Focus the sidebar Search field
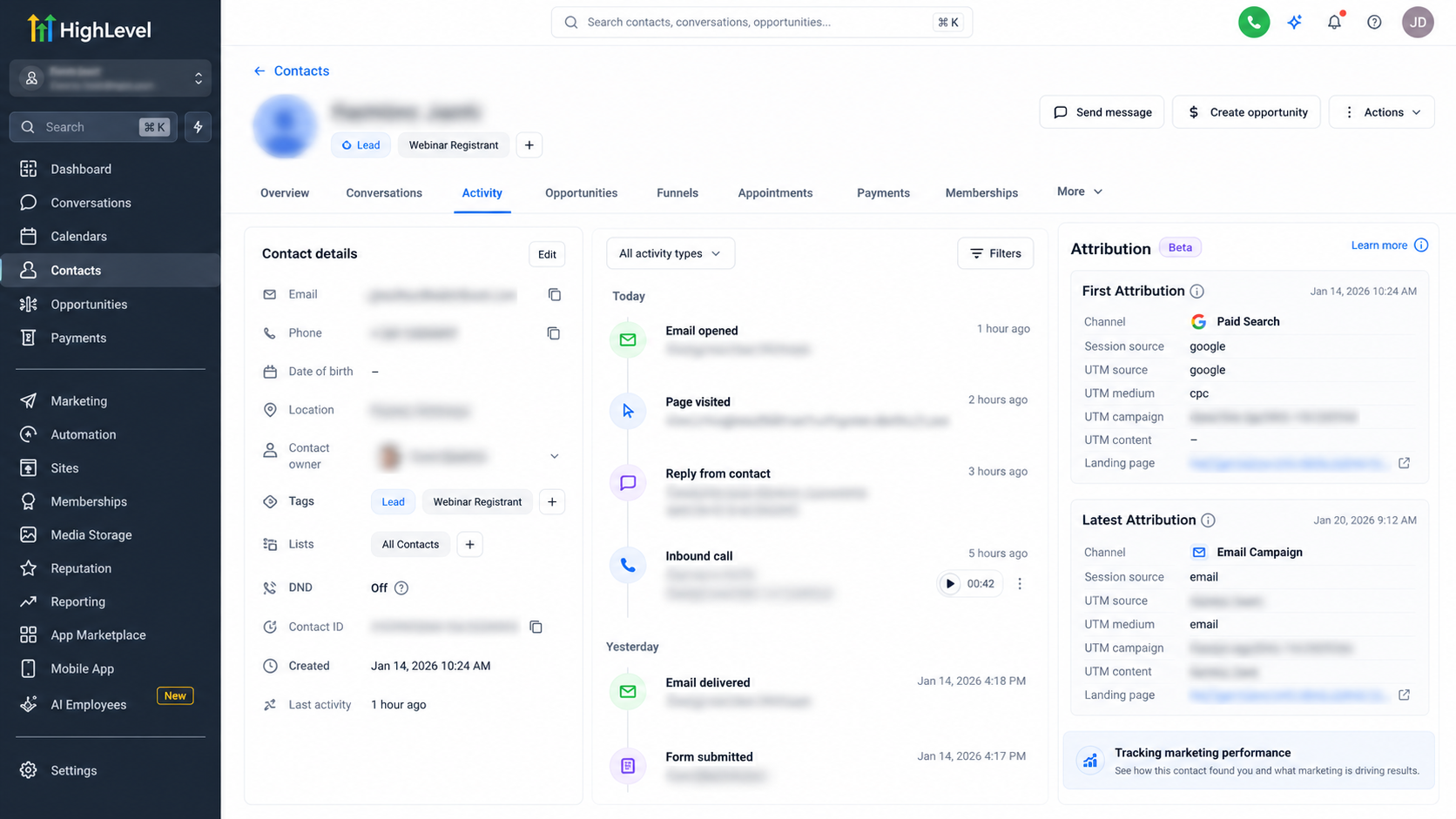 [x=93, y=127]
